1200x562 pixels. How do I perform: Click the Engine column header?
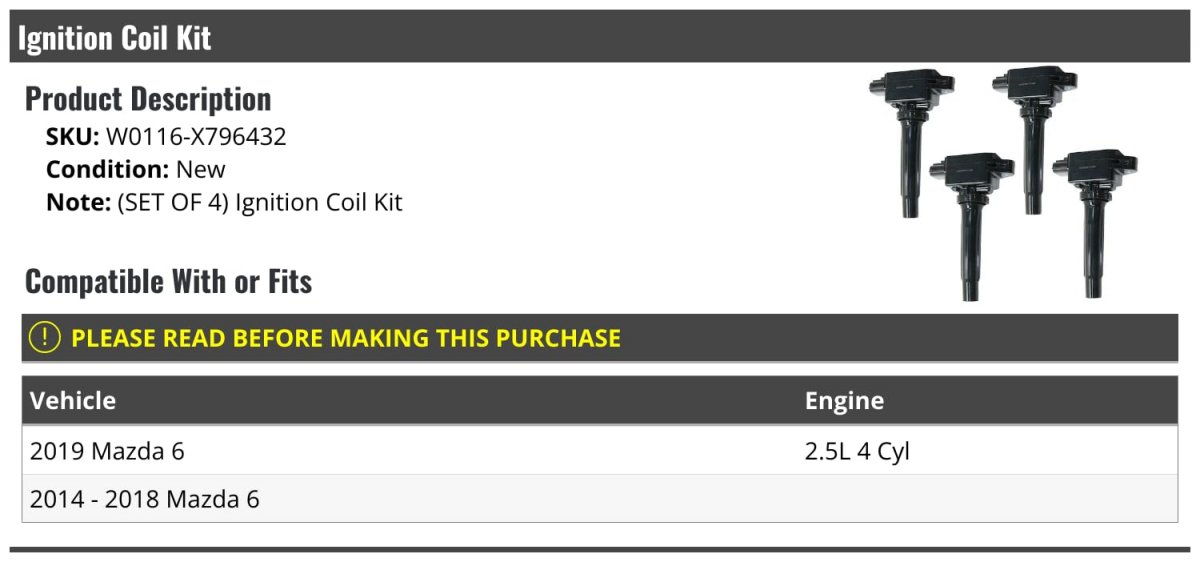coord(844,401)
